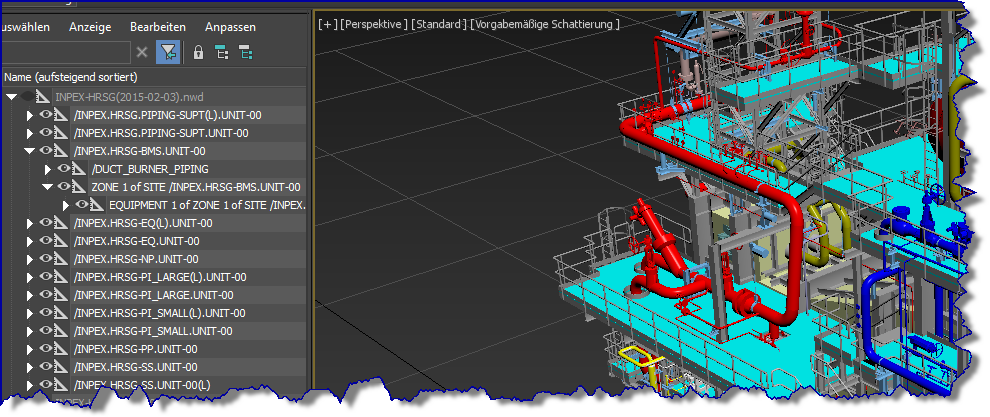
Task: Open the [Perspektive] viewport menu
Action: tap(373, 24)
